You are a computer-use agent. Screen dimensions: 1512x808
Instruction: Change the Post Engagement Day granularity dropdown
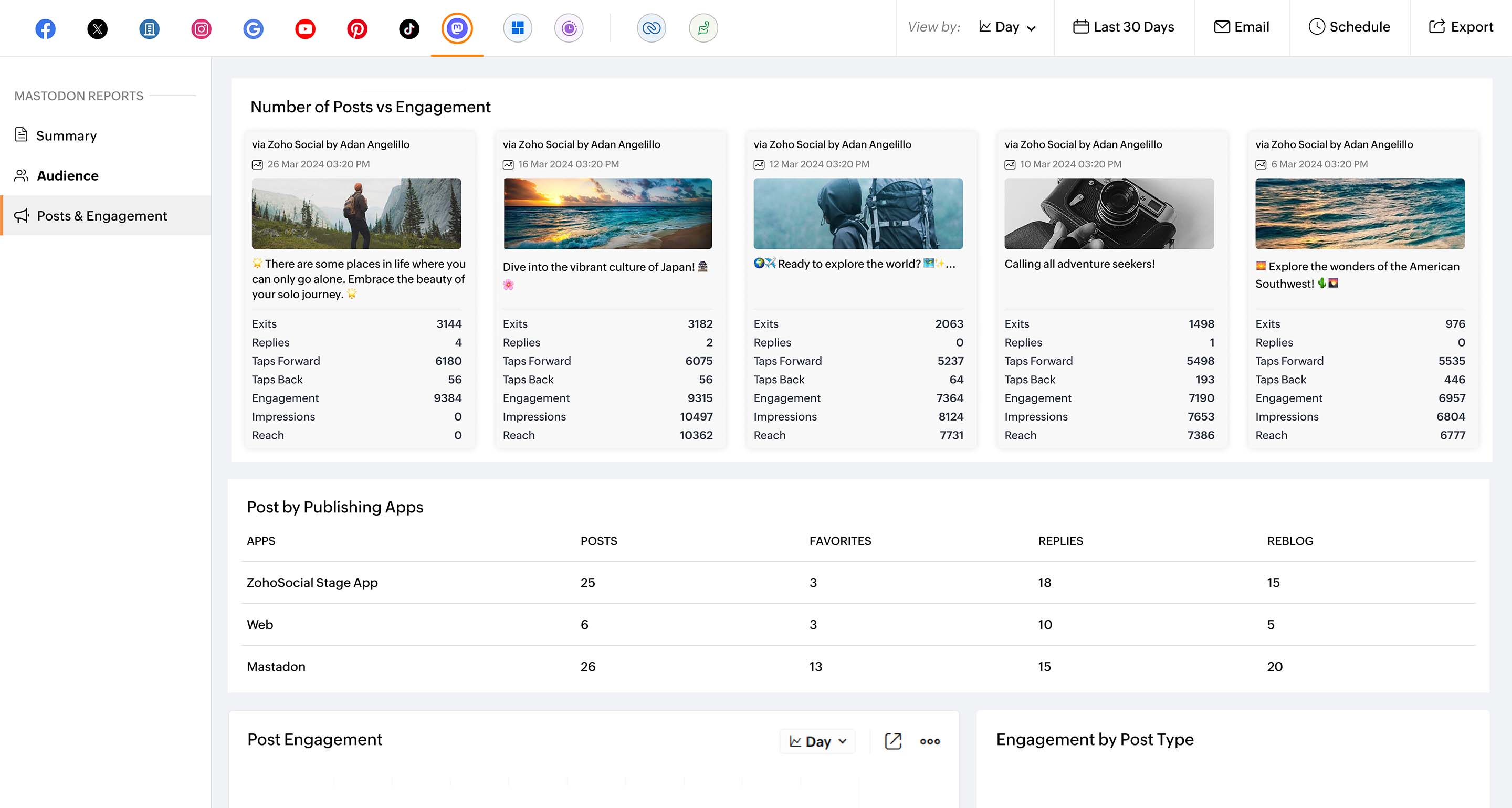point(817,741)
